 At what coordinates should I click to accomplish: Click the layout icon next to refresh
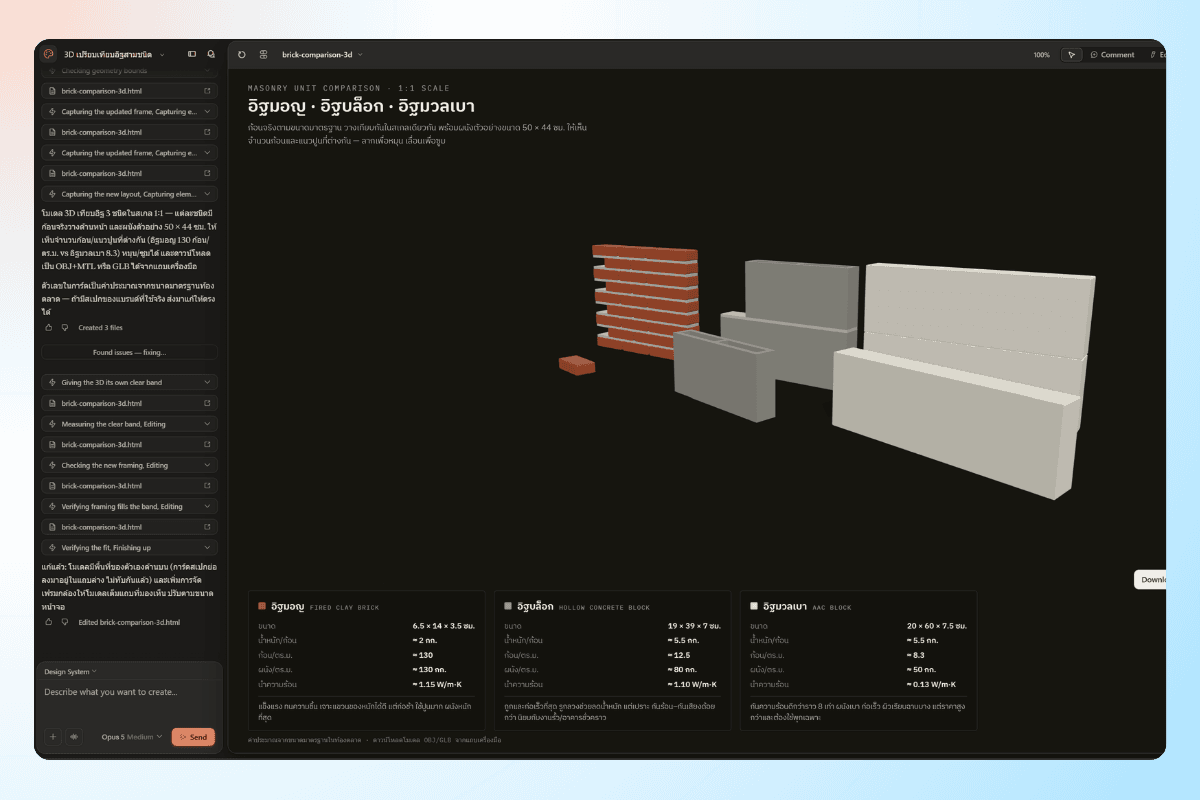click(x=263, y=54)
